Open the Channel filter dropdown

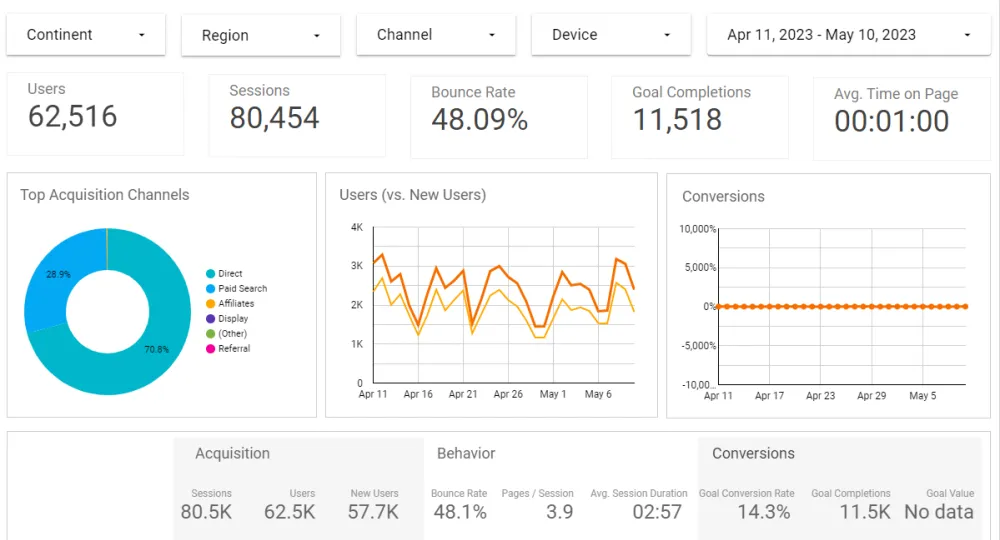tap(435, 35)
